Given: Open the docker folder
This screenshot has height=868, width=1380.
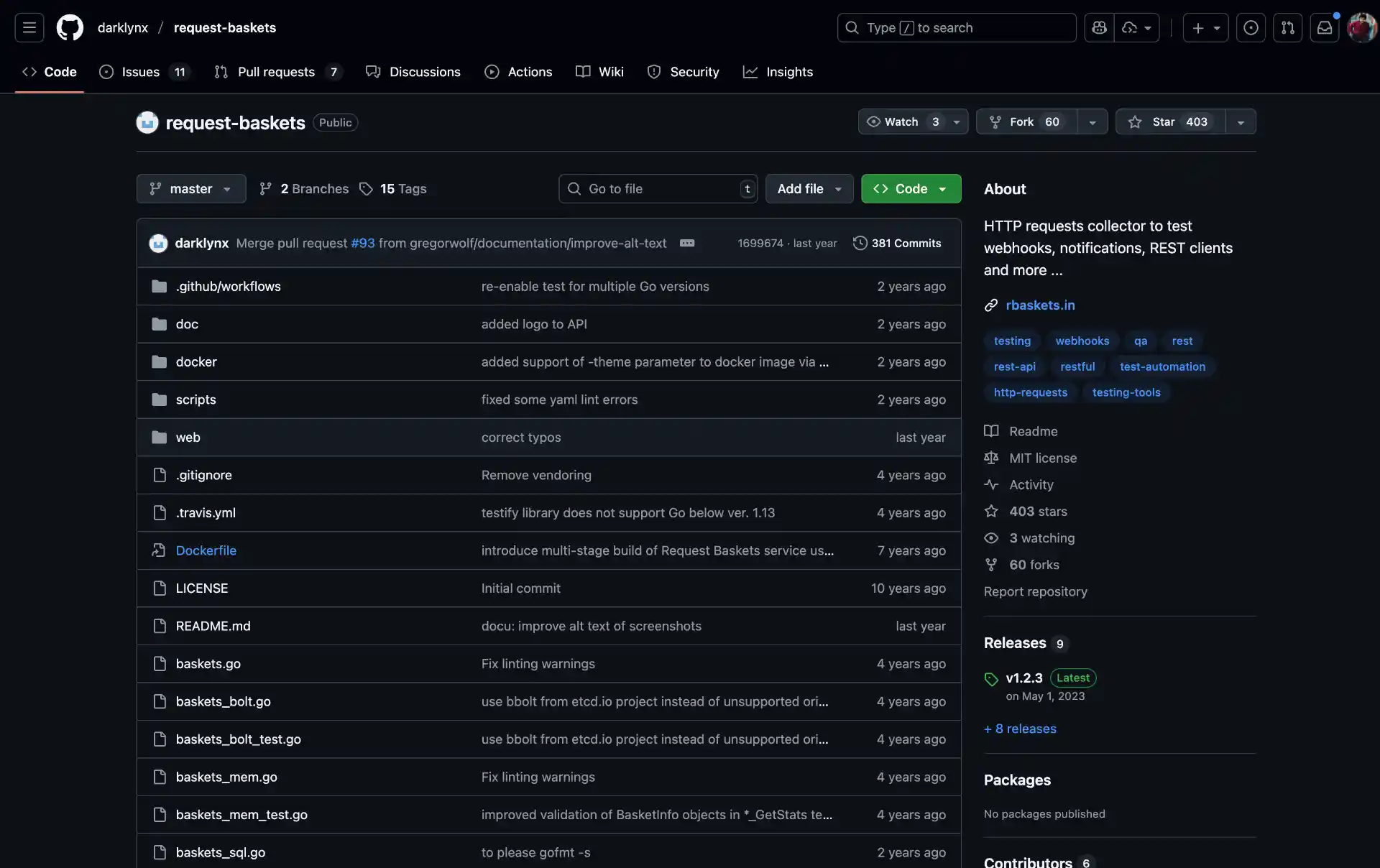Looking at the screenshot, I should pos(196,361).
